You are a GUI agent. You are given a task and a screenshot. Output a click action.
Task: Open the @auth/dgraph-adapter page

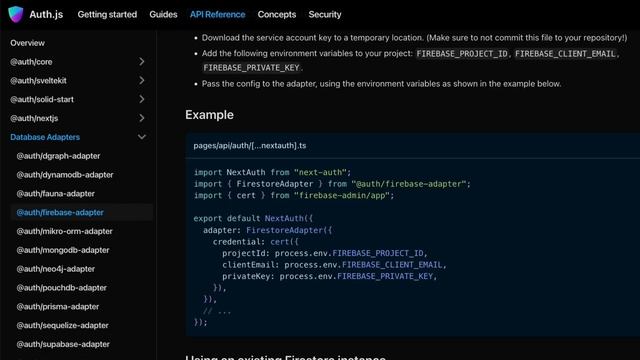(x=58, y=156)
